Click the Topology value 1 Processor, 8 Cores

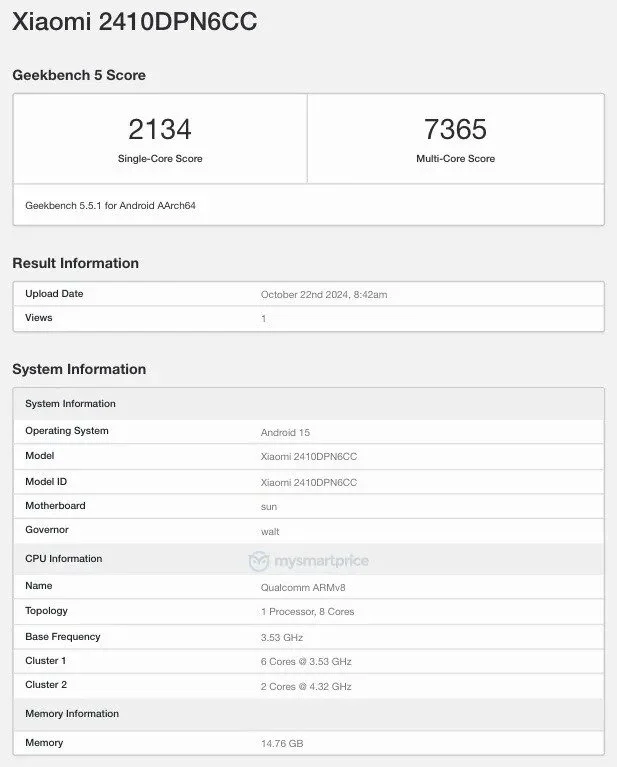(307, 611)
